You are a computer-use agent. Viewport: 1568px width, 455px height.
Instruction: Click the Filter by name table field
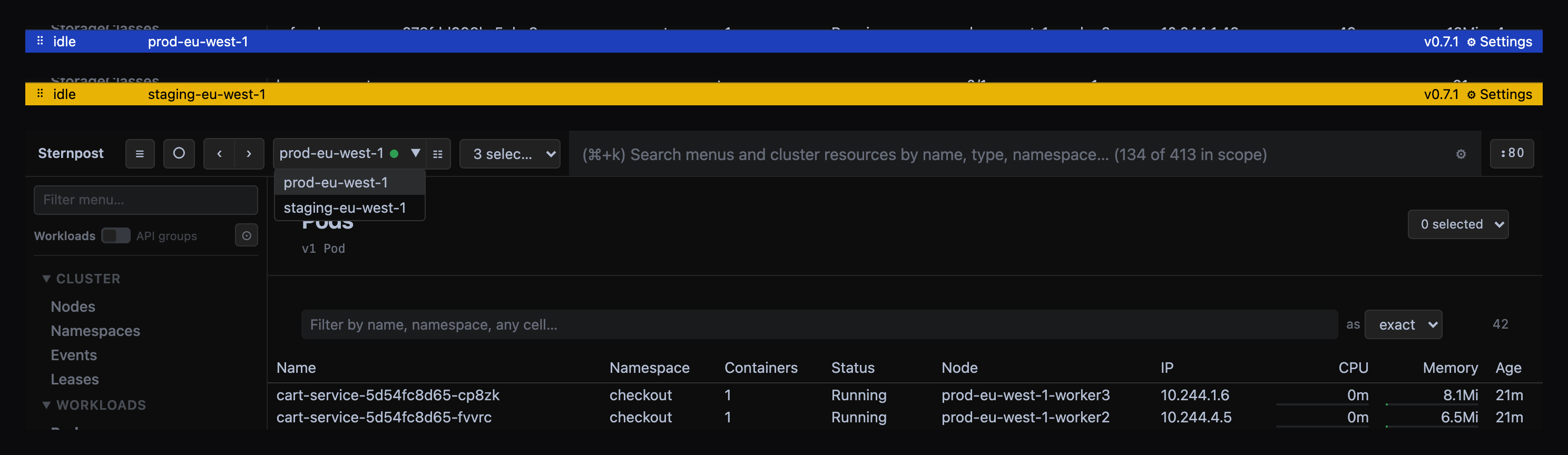pos(819,325)
